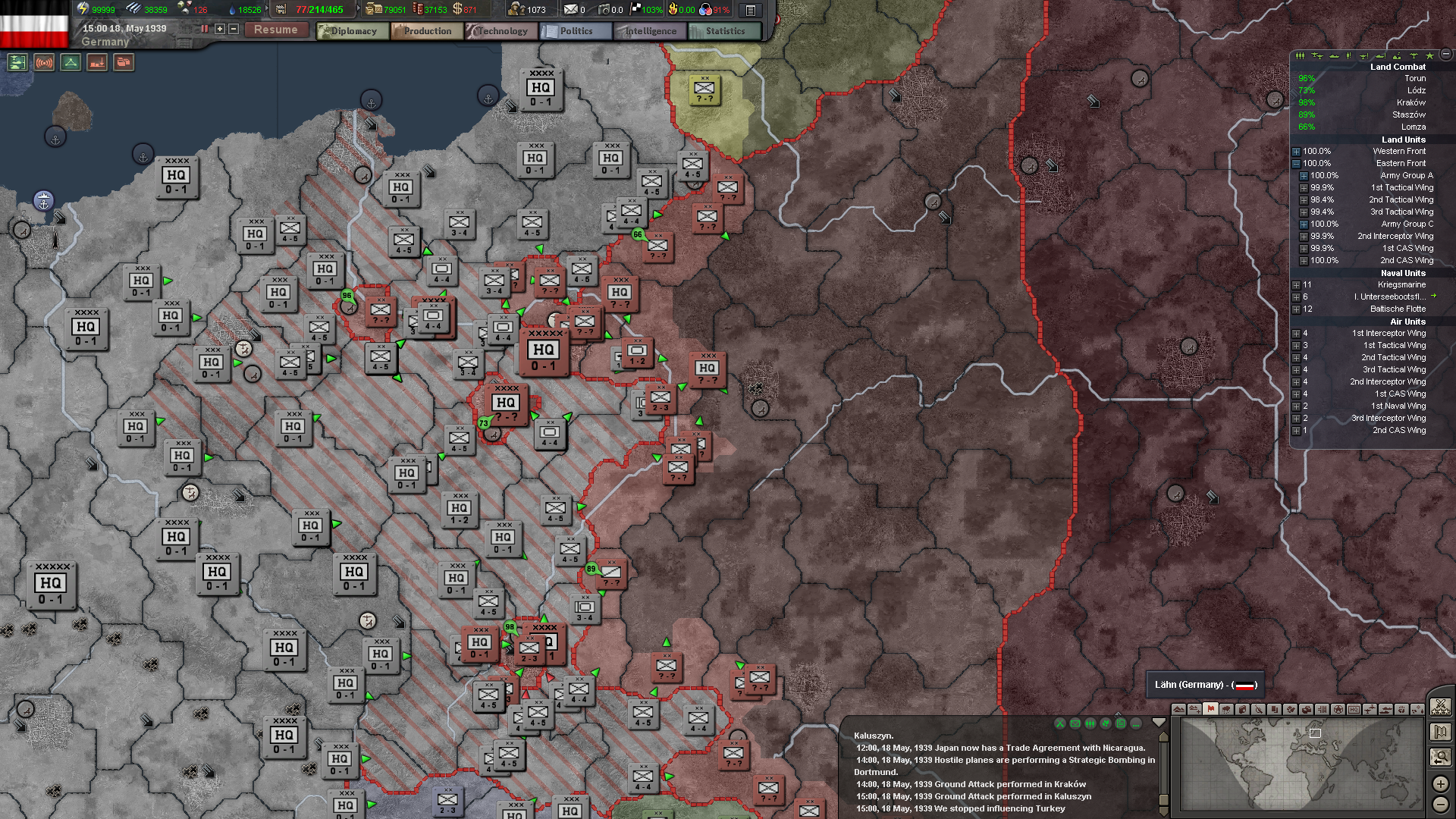Expand the Western Front unit group
1456x819 pixels.
1296,152
